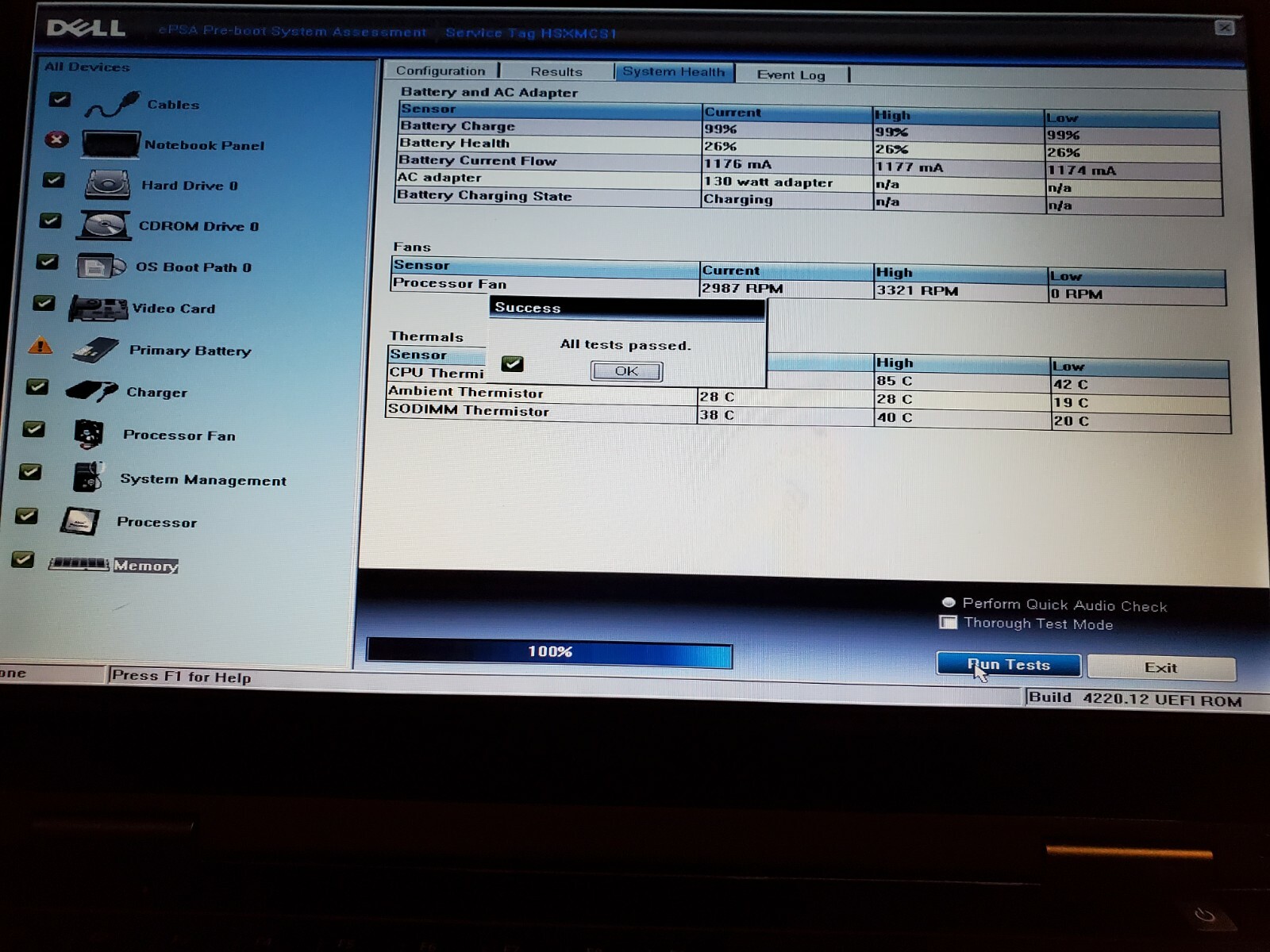Screen dimensions: 1270x952
Task: Select the Processor chip icon
Action: [x=80, y=521]
